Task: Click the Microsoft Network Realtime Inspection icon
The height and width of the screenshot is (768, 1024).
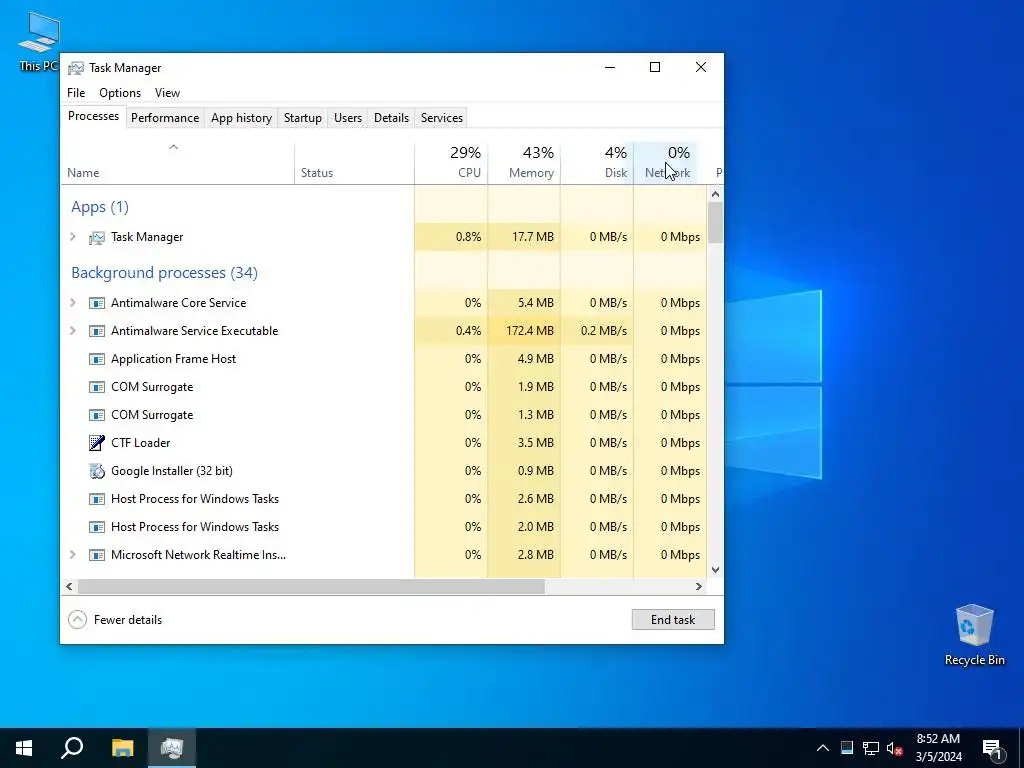Action: point(97,555)
